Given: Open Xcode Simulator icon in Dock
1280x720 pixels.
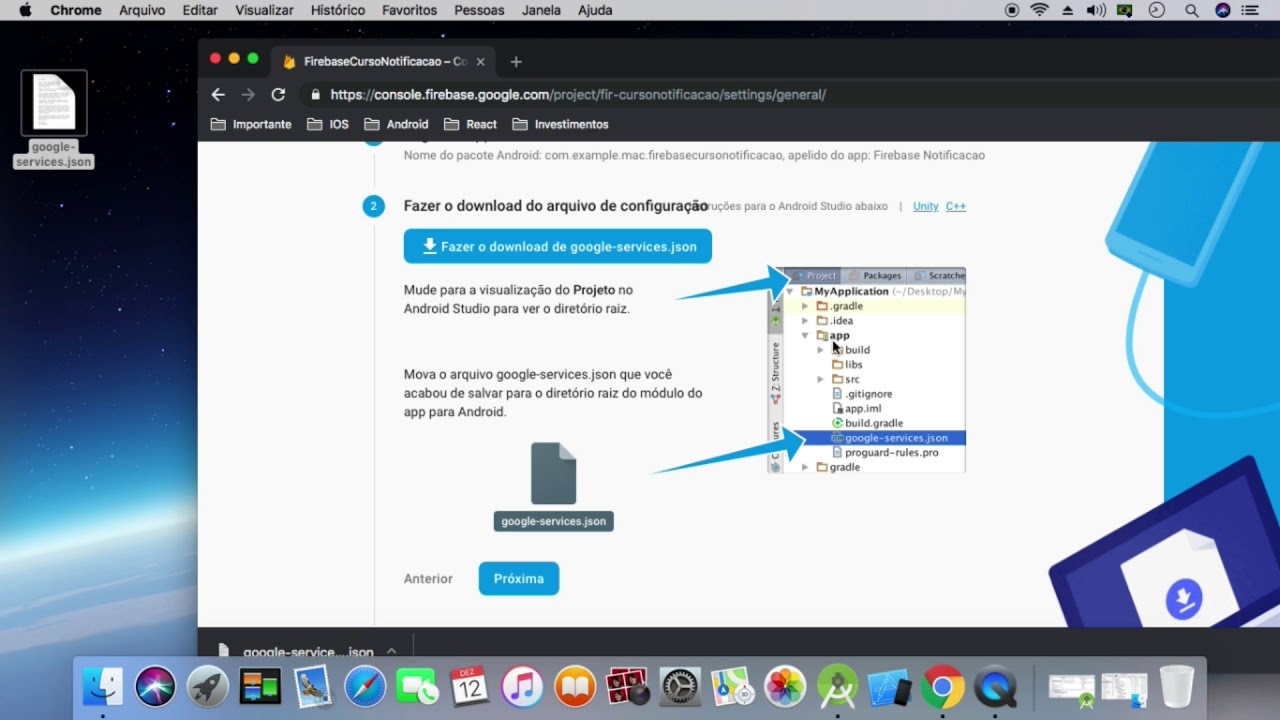Looking at the screenshot, I should [x=890, y=687].
